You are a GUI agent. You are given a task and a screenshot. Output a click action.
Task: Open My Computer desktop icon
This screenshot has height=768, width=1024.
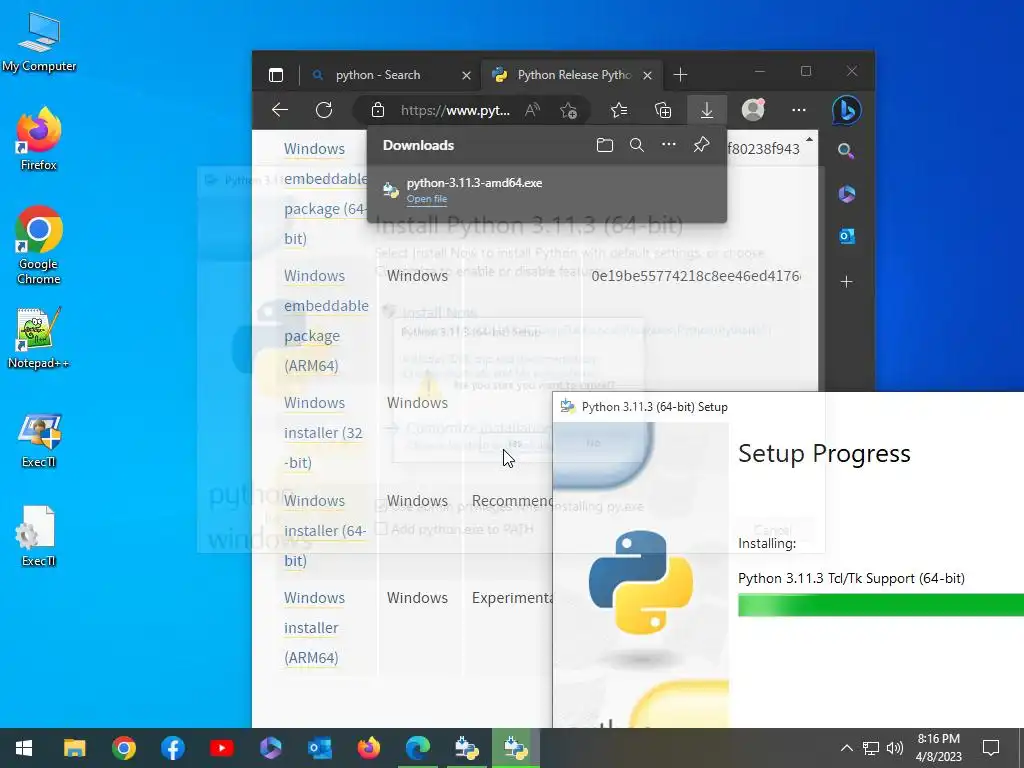39,42
